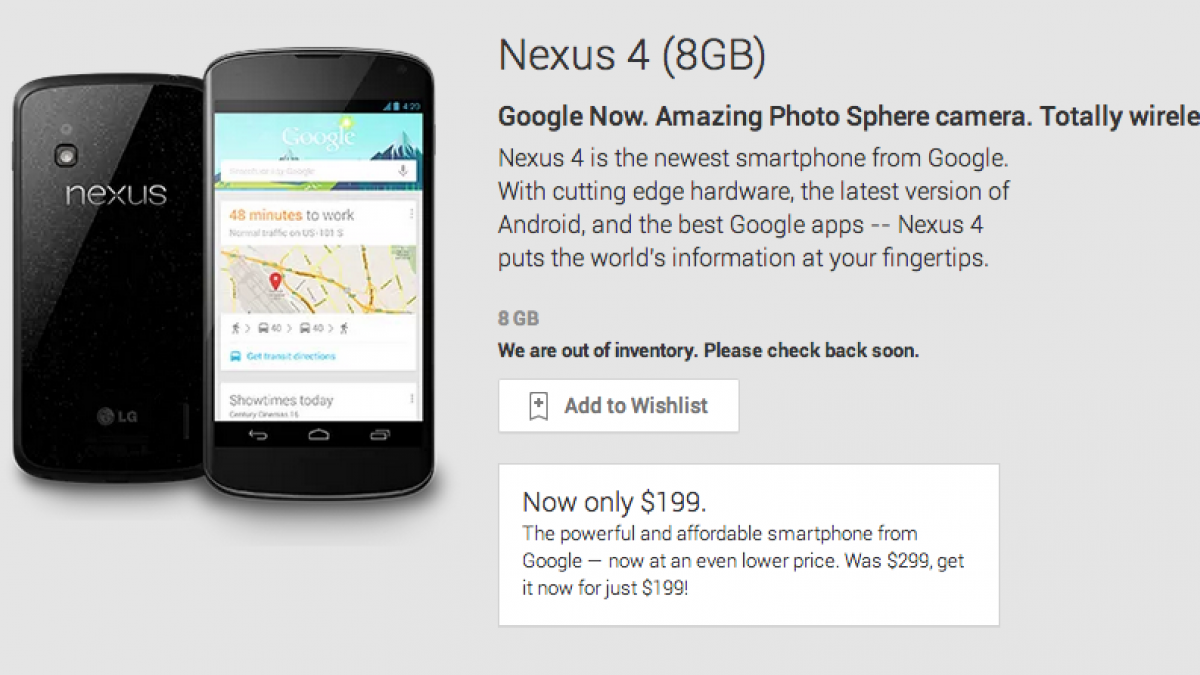Open the overflow dots on the commute card
The image size is (1200, 675).
pos(411,215)
